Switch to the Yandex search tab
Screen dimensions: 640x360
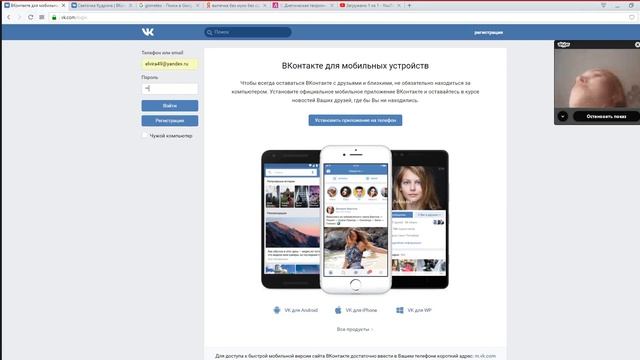pos(236,5)
